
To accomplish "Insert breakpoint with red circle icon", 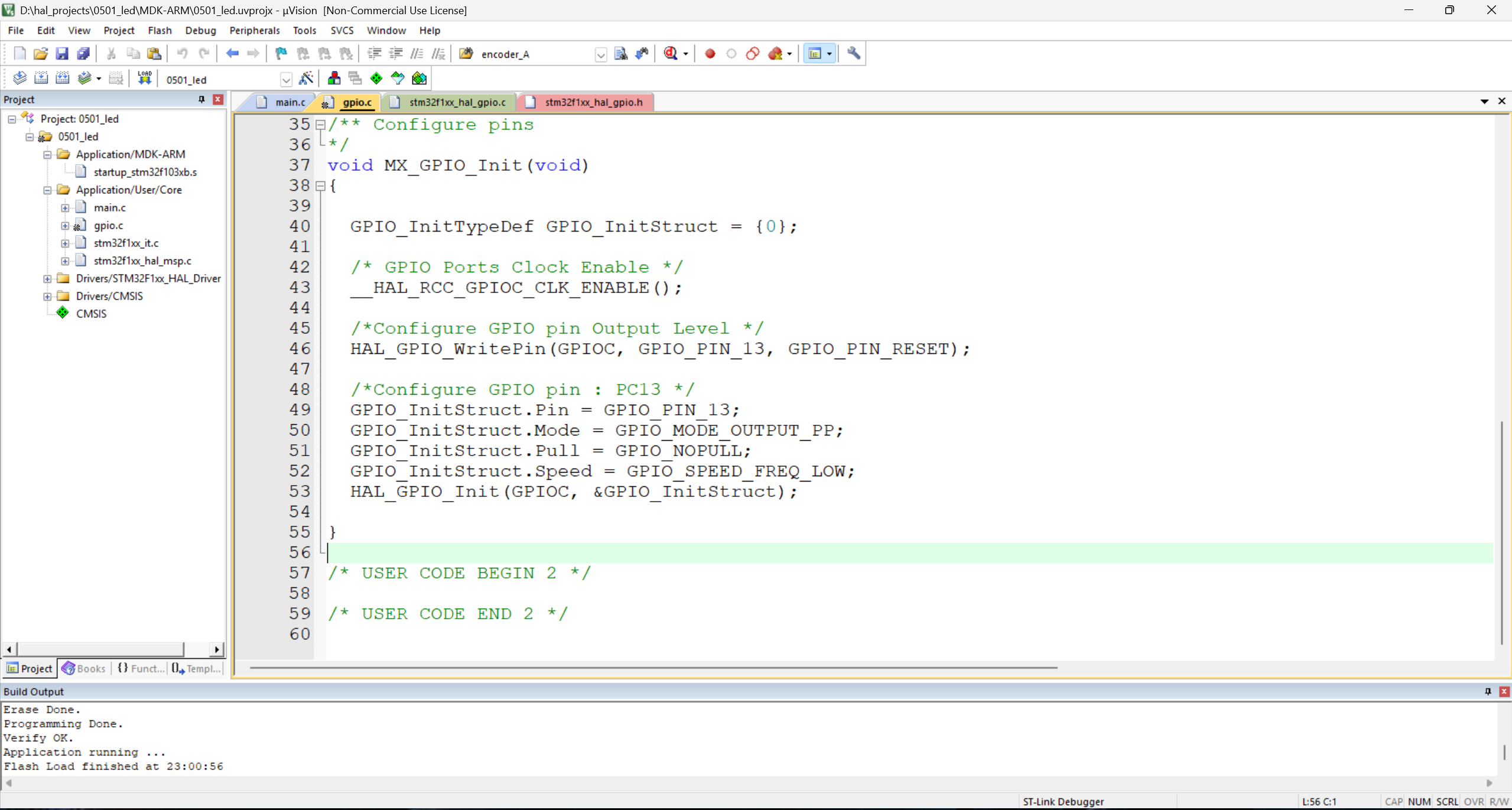I will 710,54.
